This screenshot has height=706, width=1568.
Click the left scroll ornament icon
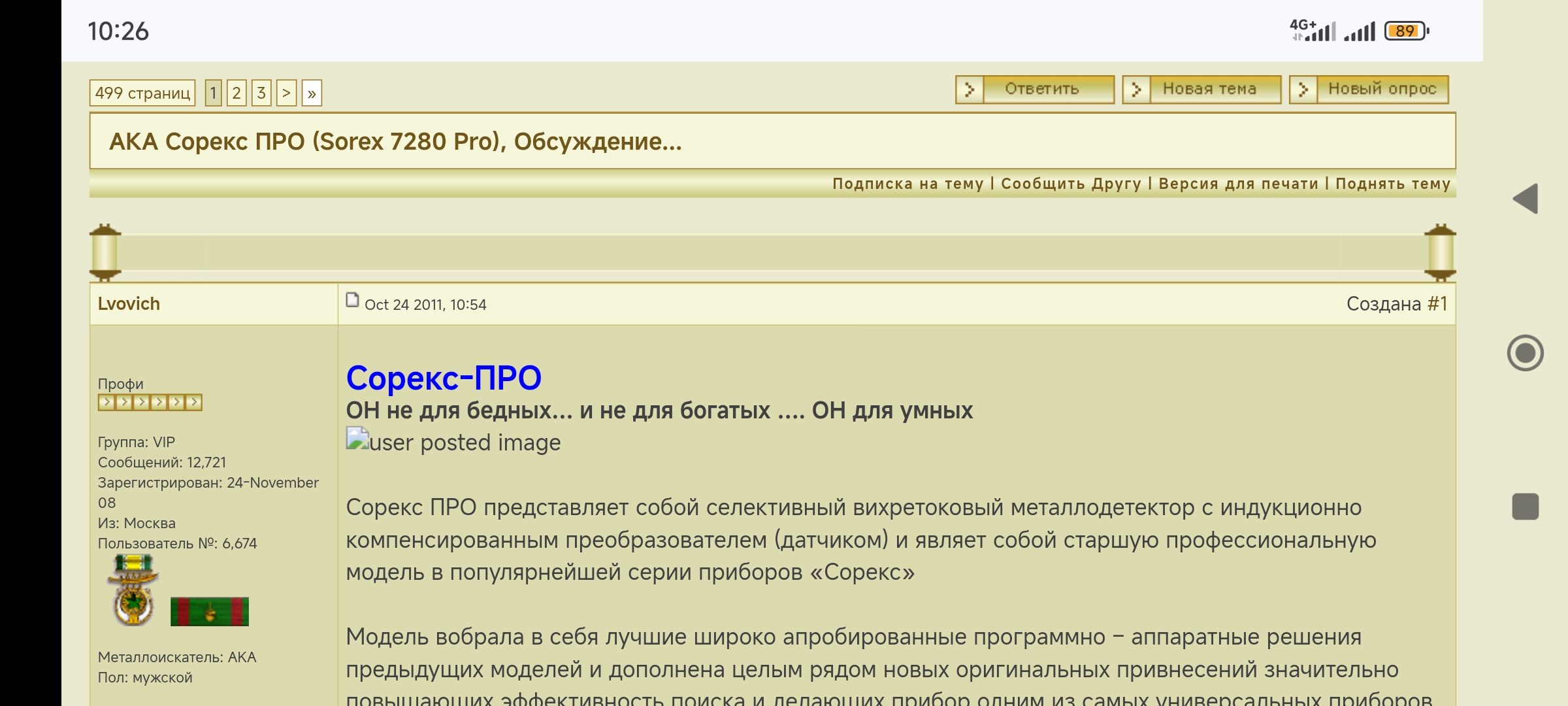pos(105,252)
